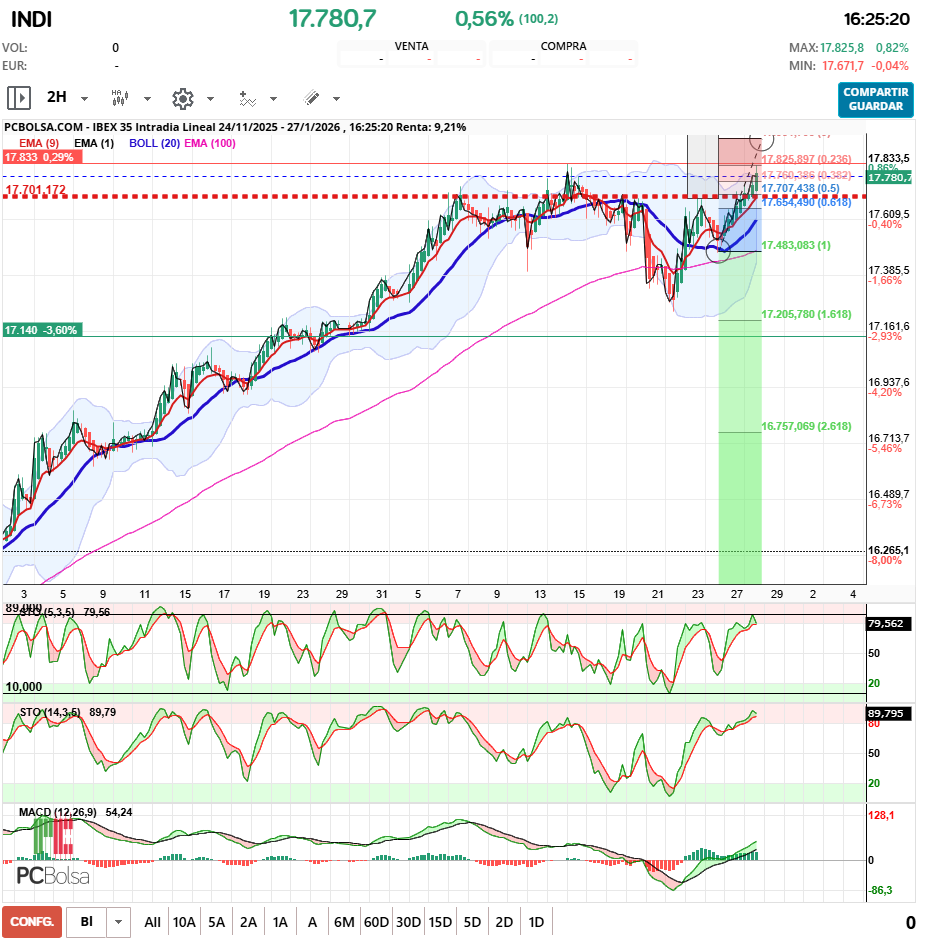Click the red 17.701,172 price level line label
Viewport: 929px width, 943px height.
coord(36,190)
